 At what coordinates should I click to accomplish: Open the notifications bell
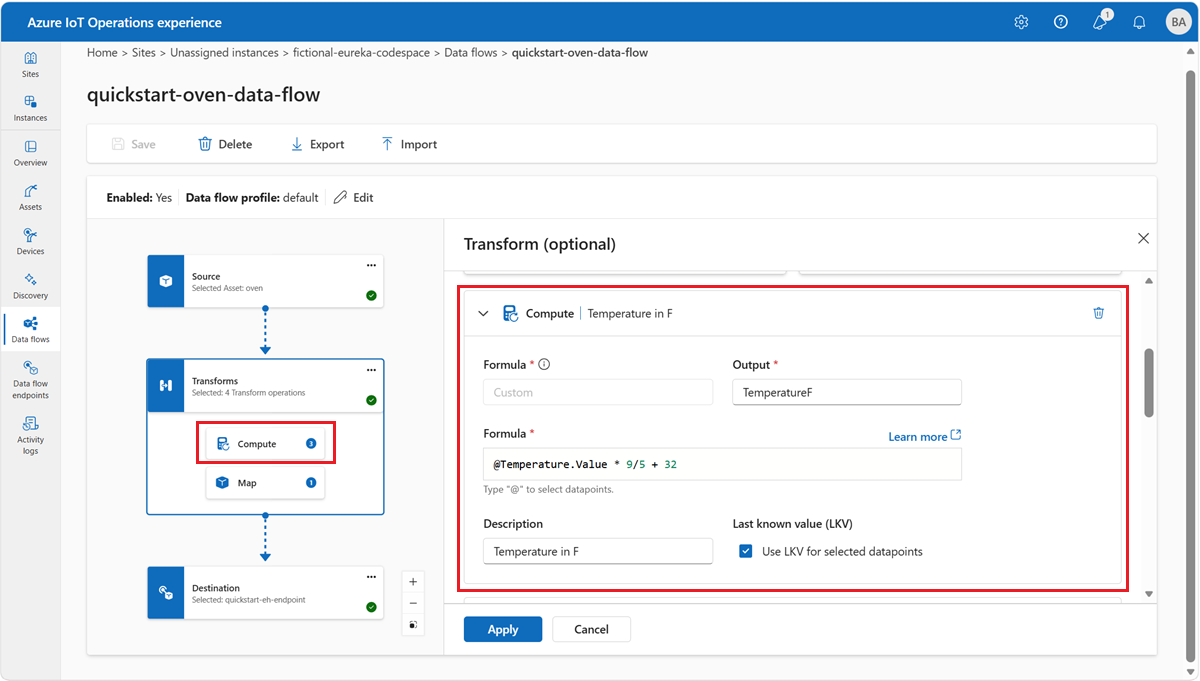(1139, 22)
